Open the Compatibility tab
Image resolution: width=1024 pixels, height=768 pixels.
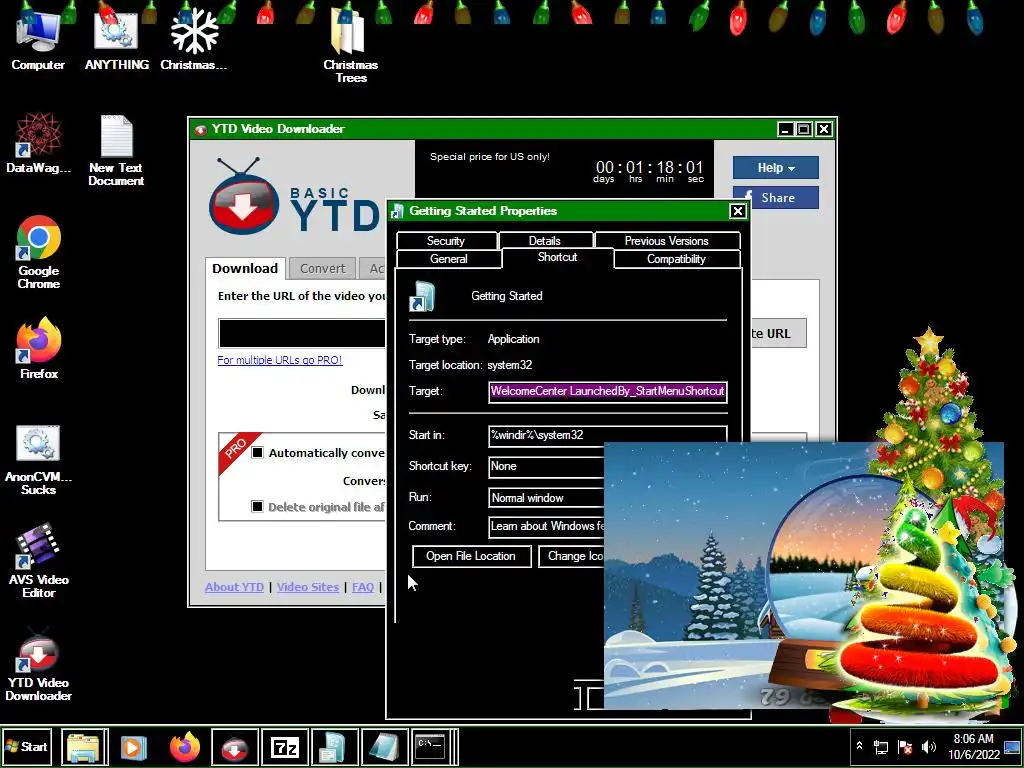677,259
